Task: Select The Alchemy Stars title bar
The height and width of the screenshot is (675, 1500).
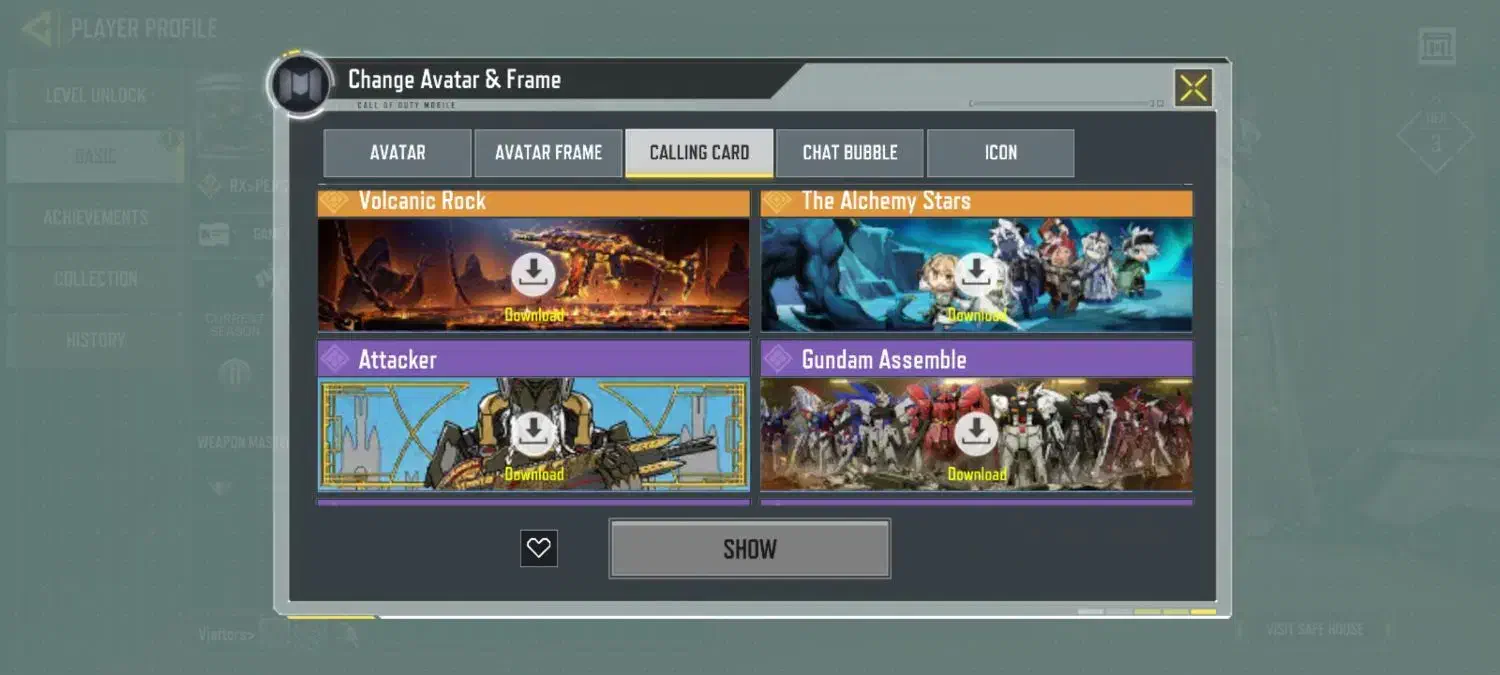Action: (x=976, y=202)
